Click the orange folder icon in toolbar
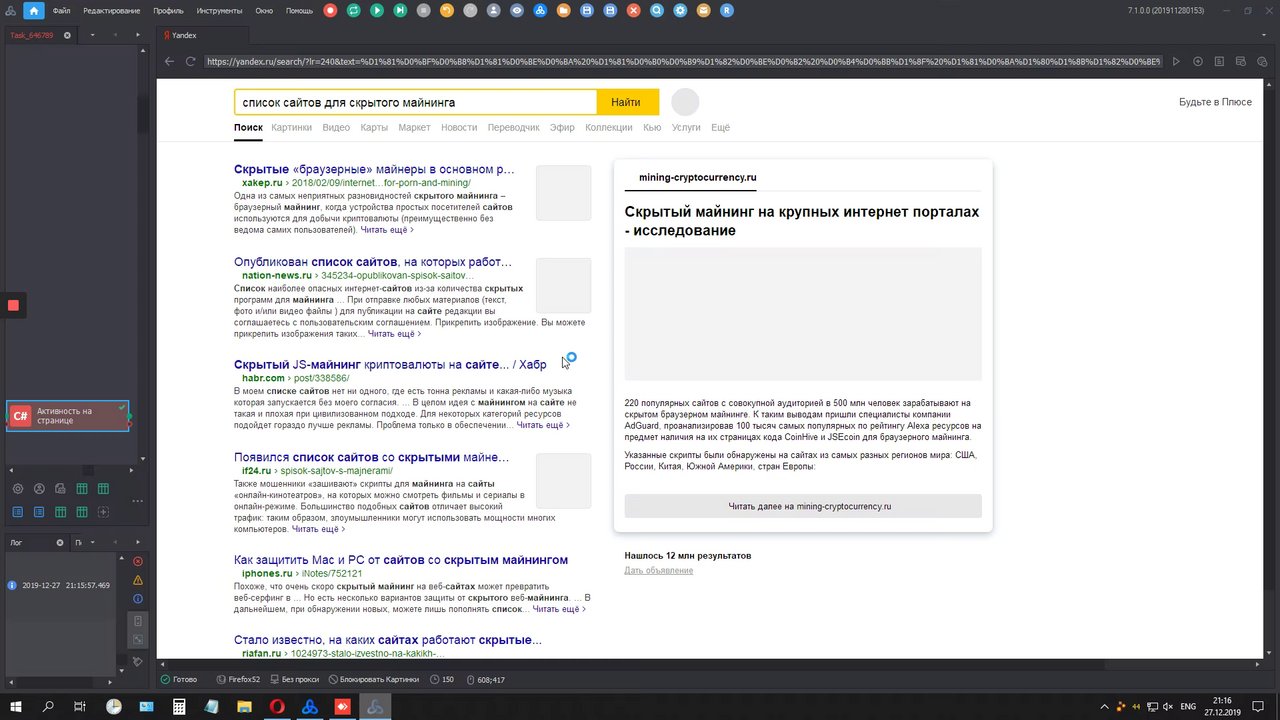Viewport: 1280px width, 720px height. click(x=564, y=11)
